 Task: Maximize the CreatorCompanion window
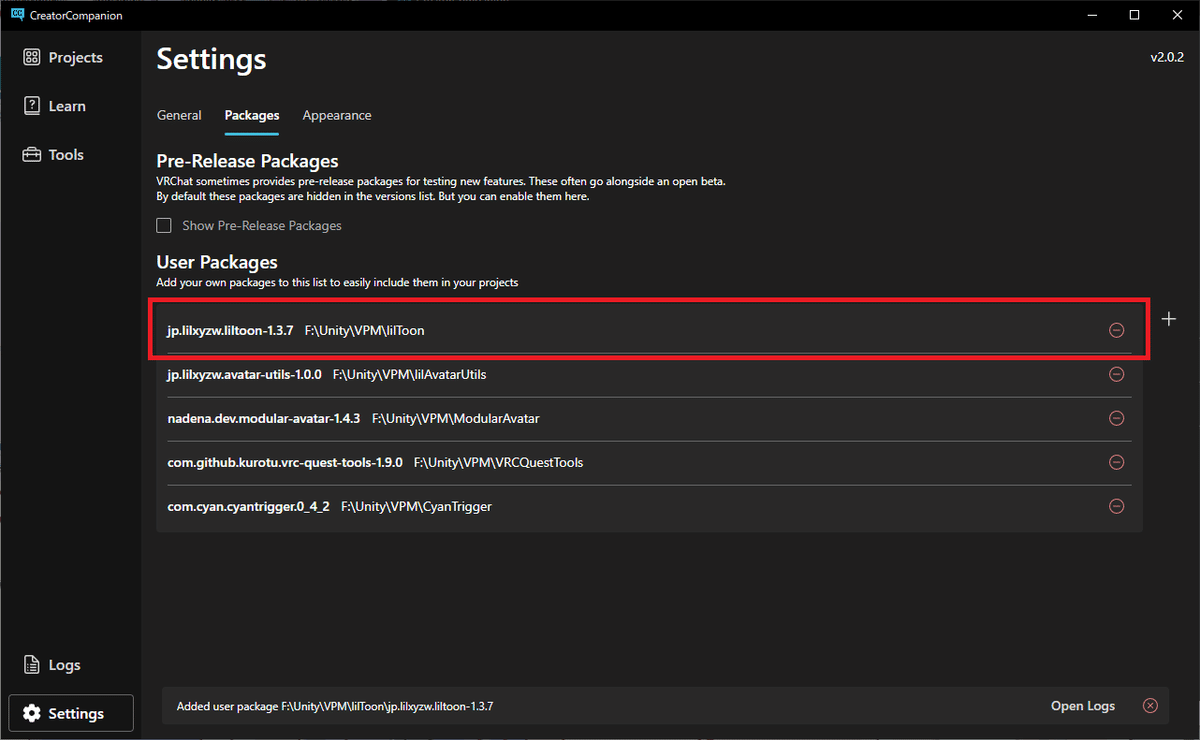[1135, 14]
